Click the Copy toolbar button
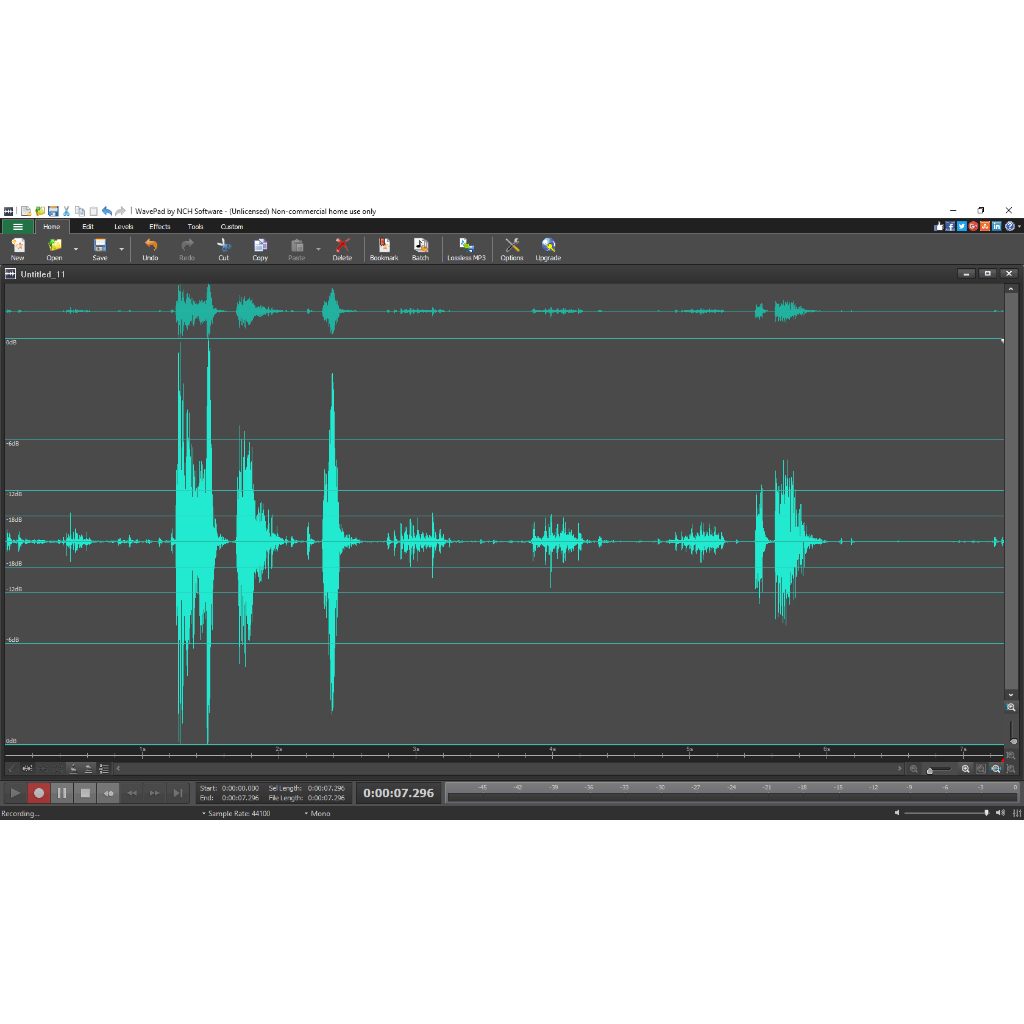1024x1024 pixels. (x=260, y=249)
